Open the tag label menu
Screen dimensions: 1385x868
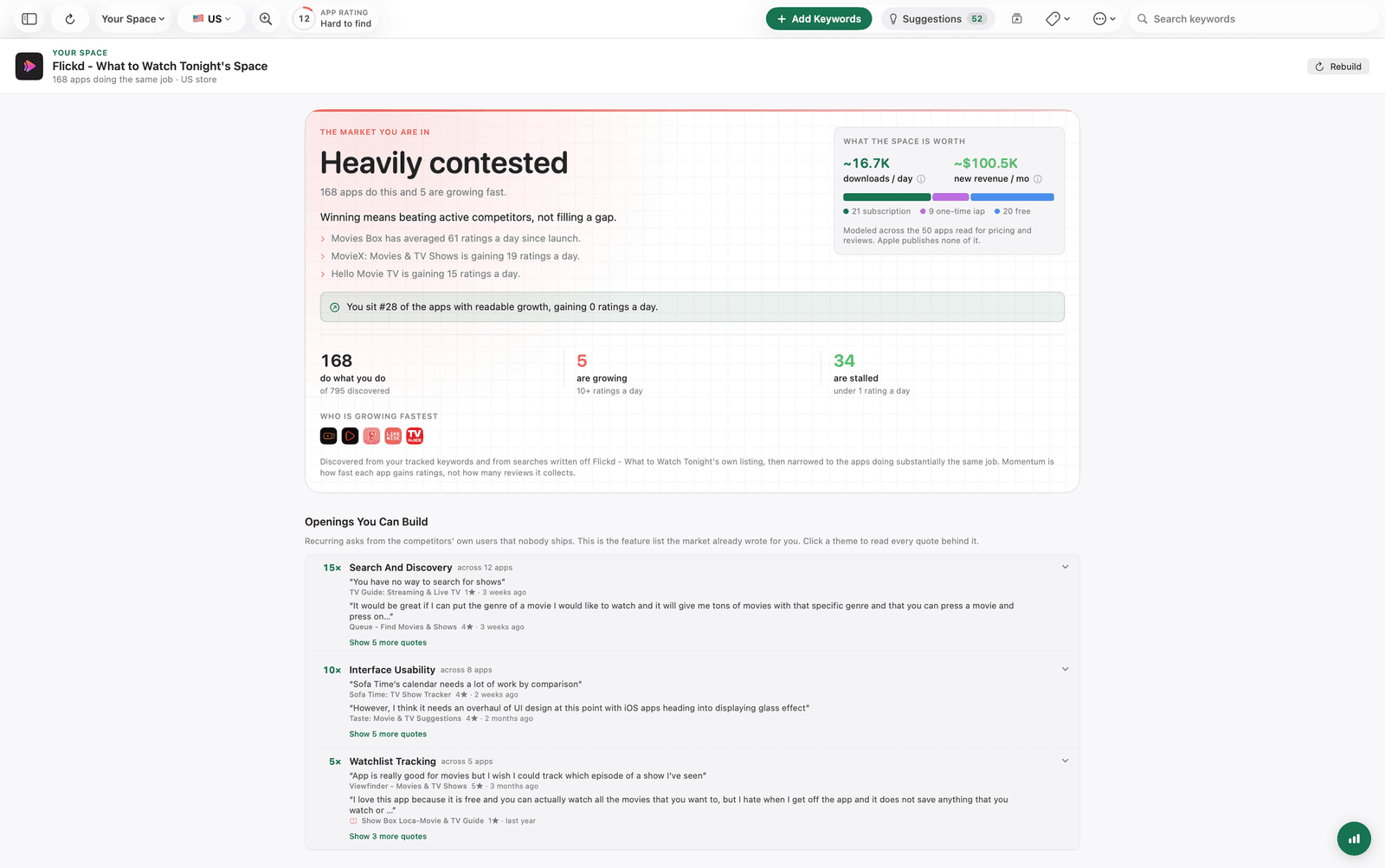click(1058, 18)
